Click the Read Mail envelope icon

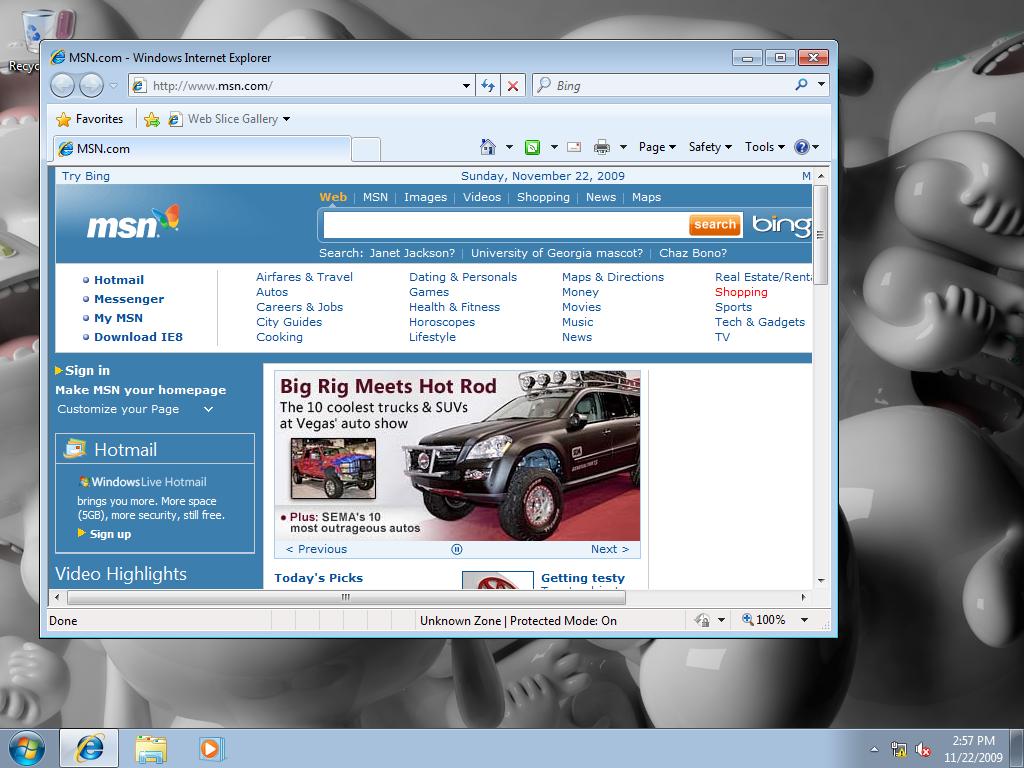click(574, 147)
